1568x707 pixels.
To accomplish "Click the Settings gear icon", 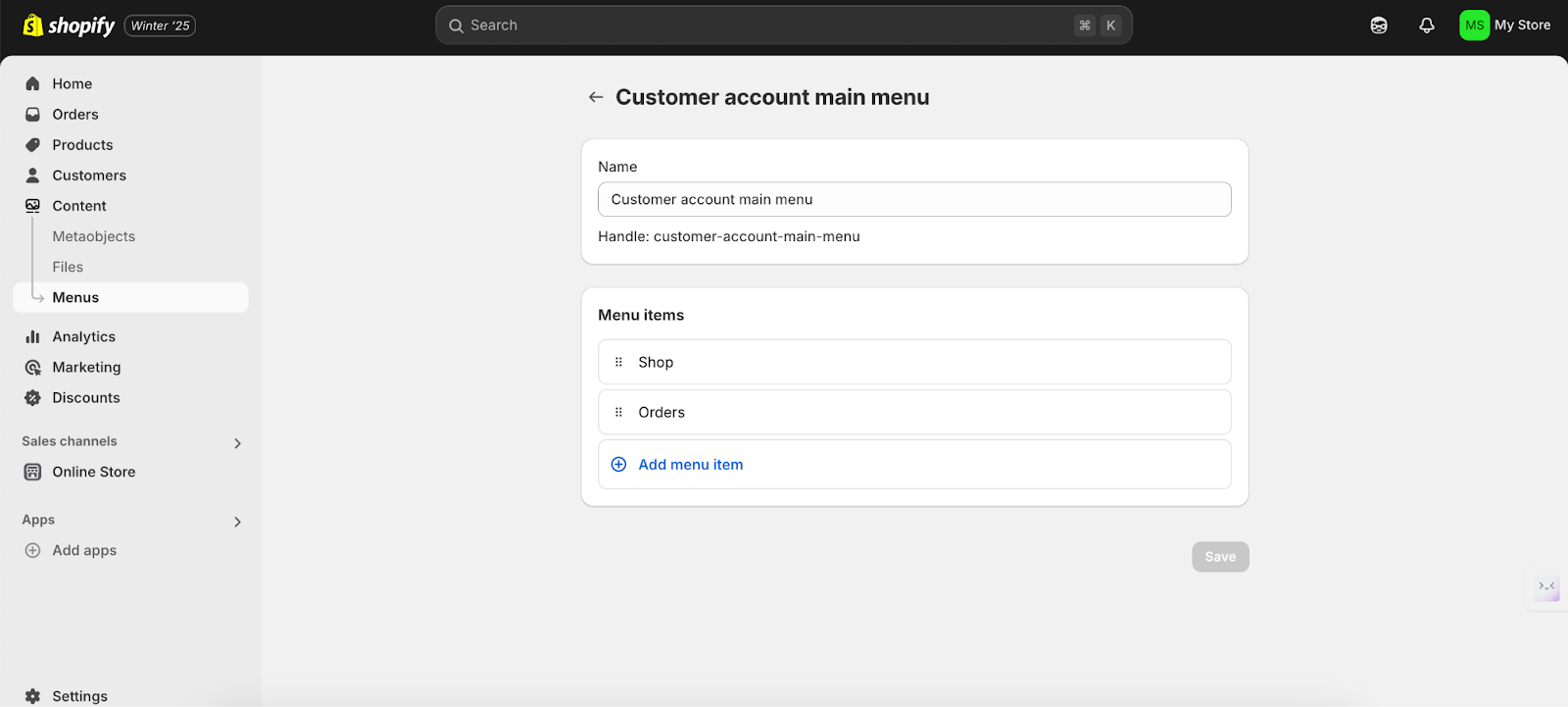I will (x=32, y=696).
